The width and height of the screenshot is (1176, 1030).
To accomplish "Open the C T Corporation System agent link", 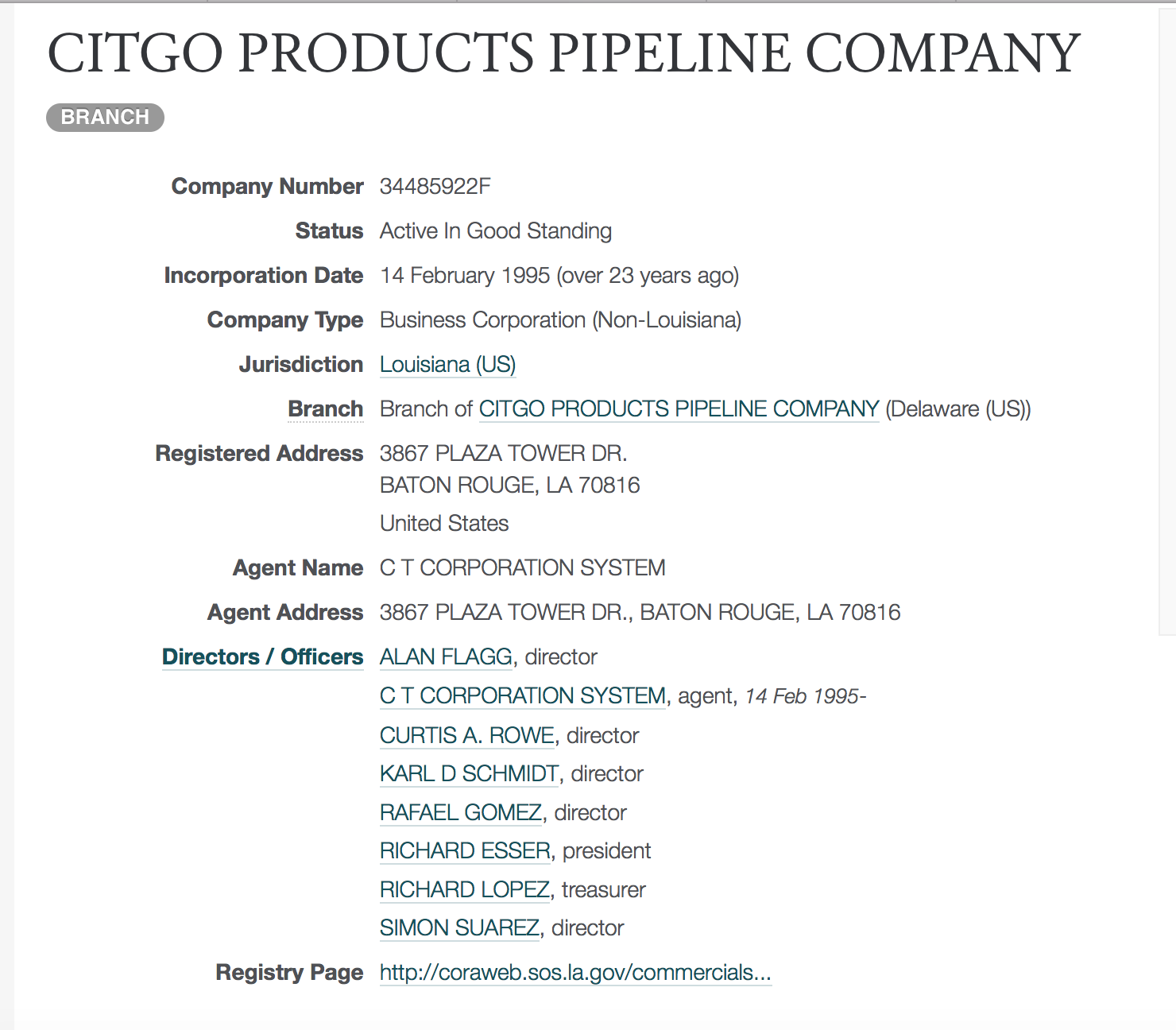I will tap(522, 696).
